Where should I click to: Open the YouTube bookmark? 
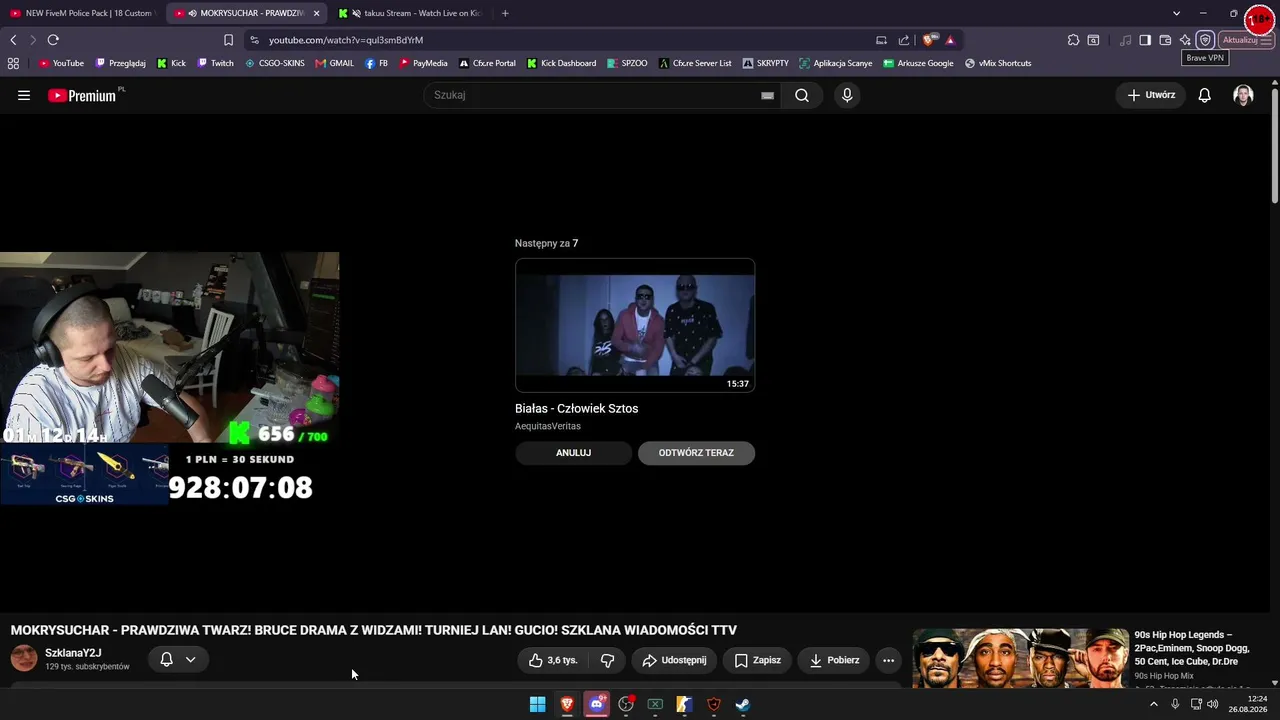[x=62, y=63]
